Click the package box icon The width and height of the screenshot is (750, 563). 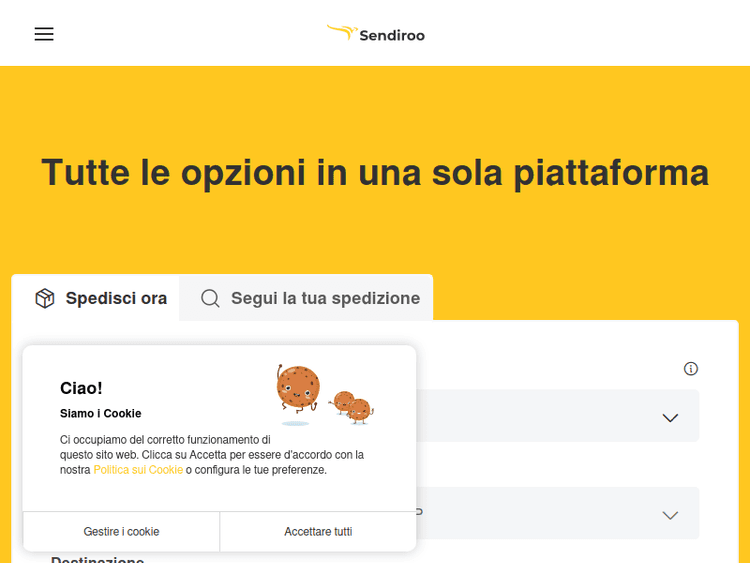(45, 298)
